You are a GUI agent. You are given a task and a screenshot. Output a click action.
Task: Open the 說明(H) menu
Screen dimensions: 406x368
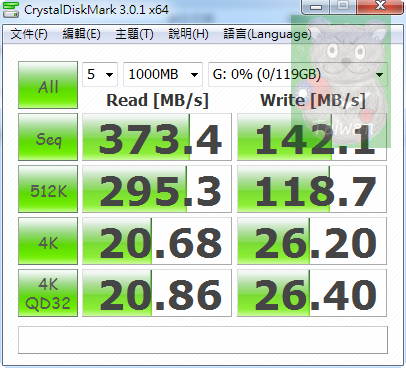pyautogui.click(x=188, y=34)
